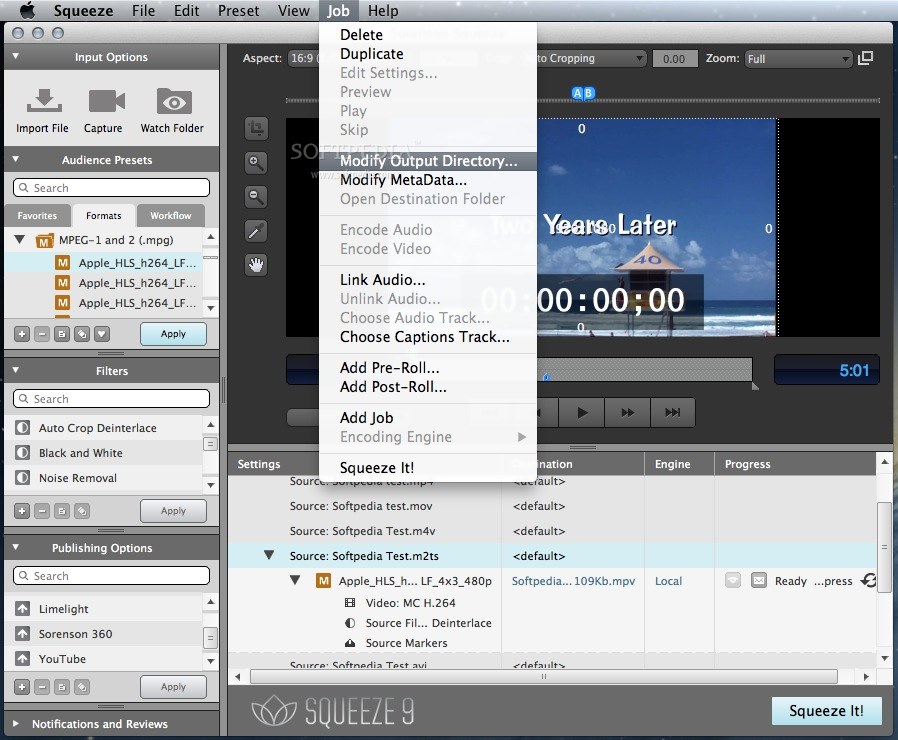Screen dimensions: 898x740
Task: Click the horizontal scrollbar of the job list
Action: point(543,676)
